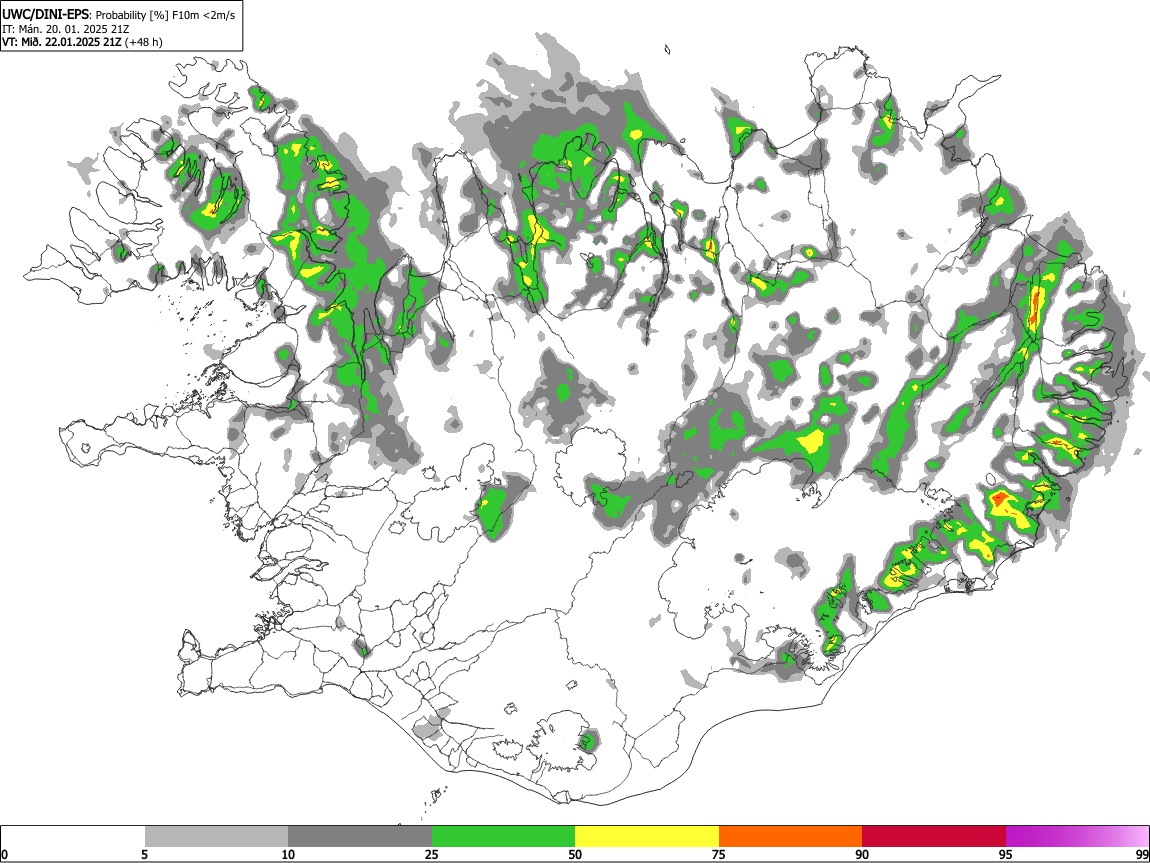This screenshot has width=1150, height=863.
Task: Click the 'VT: Mið. 22.01.2025 21Z' line
Action: 62,42
